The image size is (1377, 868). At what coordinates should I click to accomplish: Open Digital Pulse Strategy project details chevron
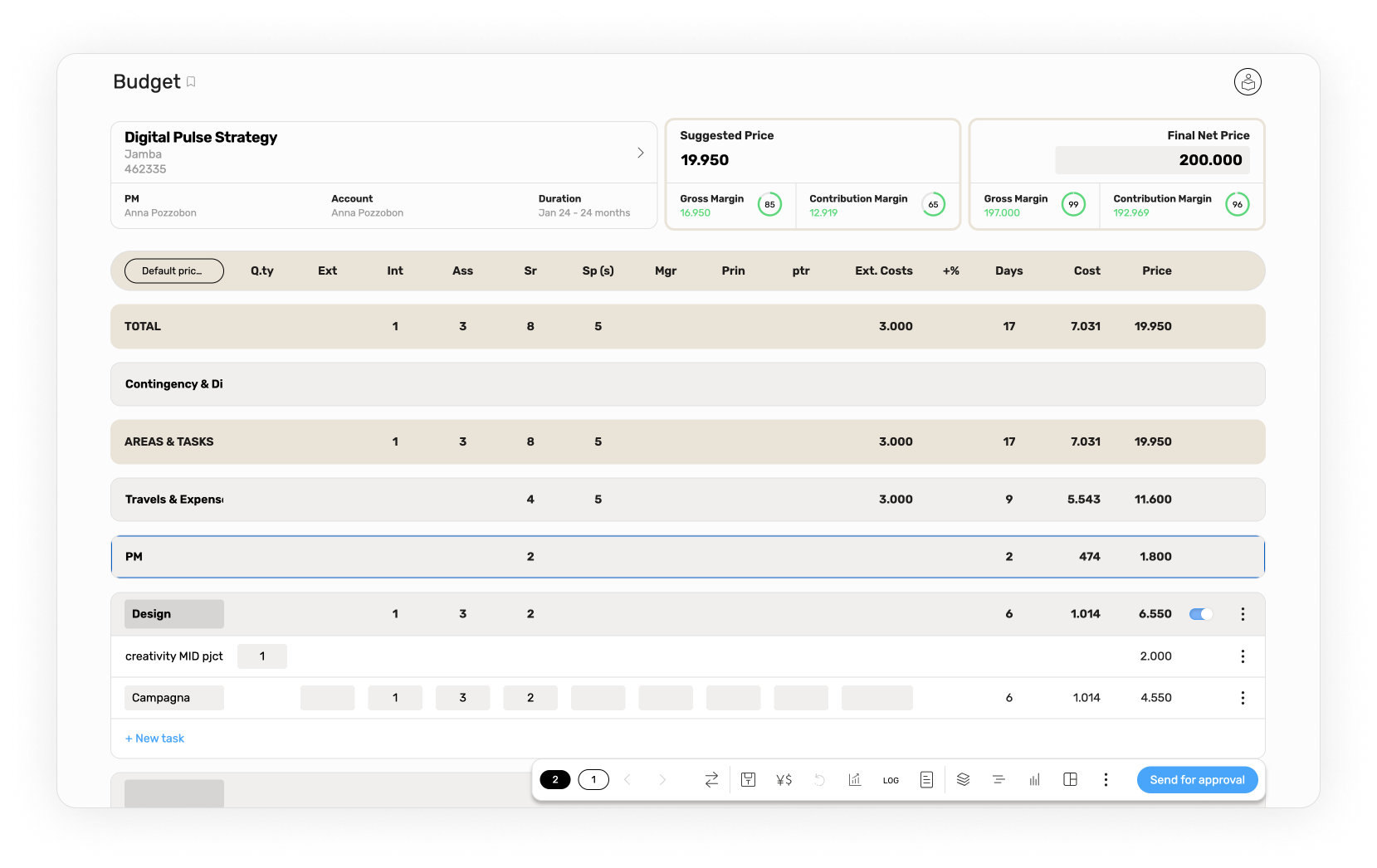point(640,153)
